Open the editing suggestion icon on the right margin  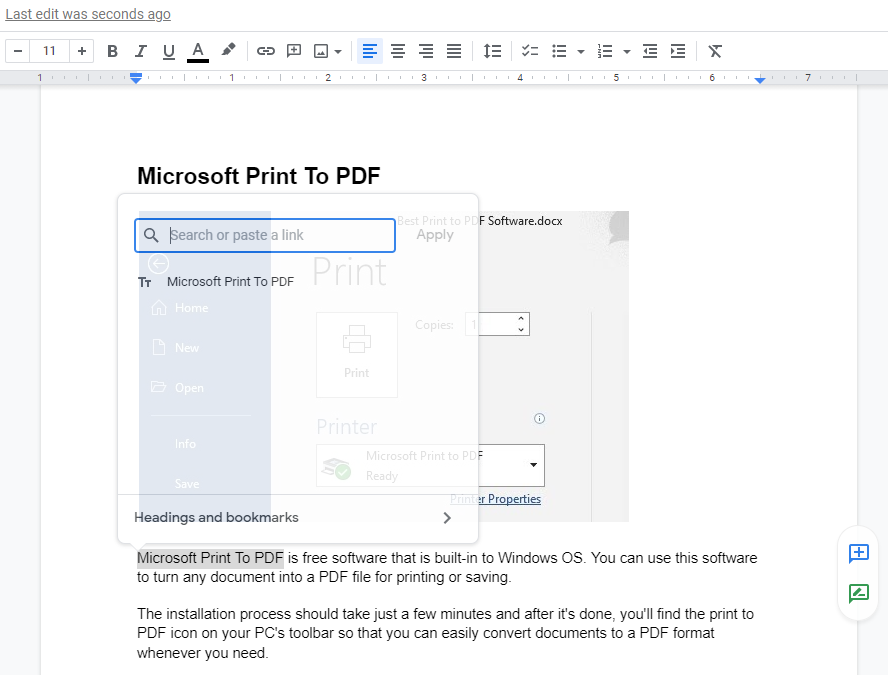tap(858, 593)
